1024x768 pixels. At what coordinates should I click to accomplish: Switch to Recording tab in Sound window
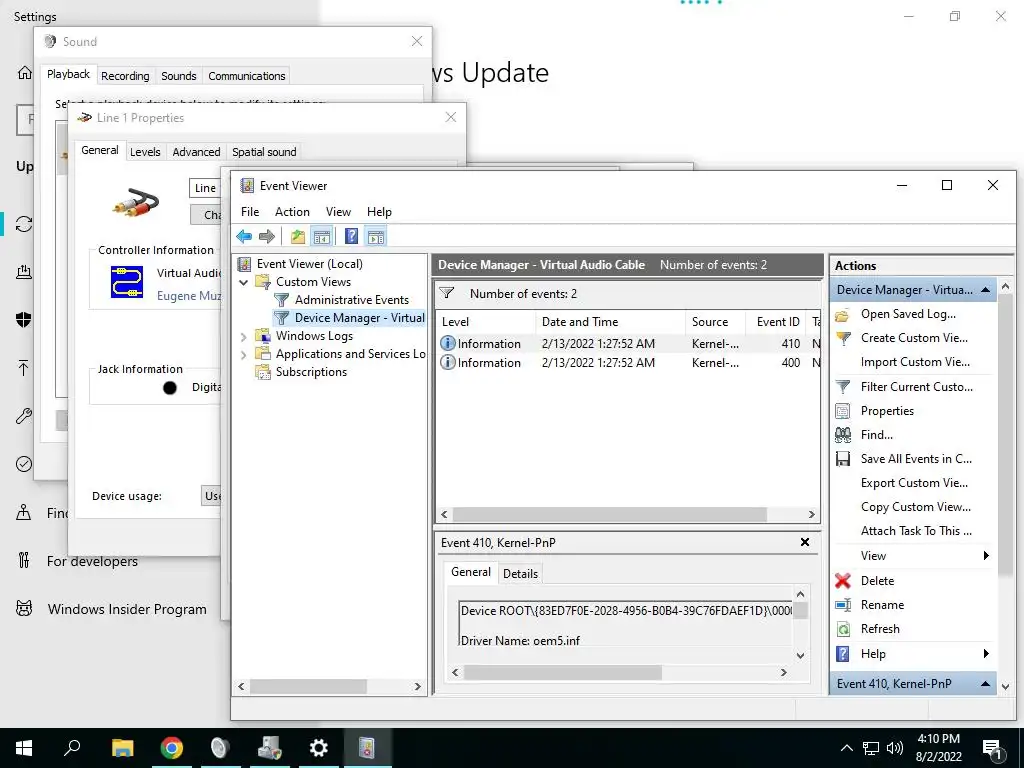(x=125, y=76)
